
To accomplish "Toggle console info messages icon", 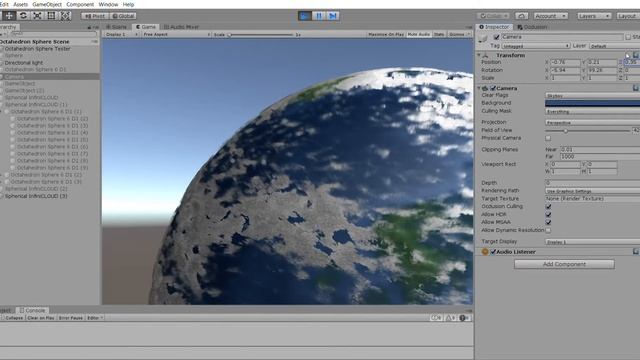I will (436, 318).
